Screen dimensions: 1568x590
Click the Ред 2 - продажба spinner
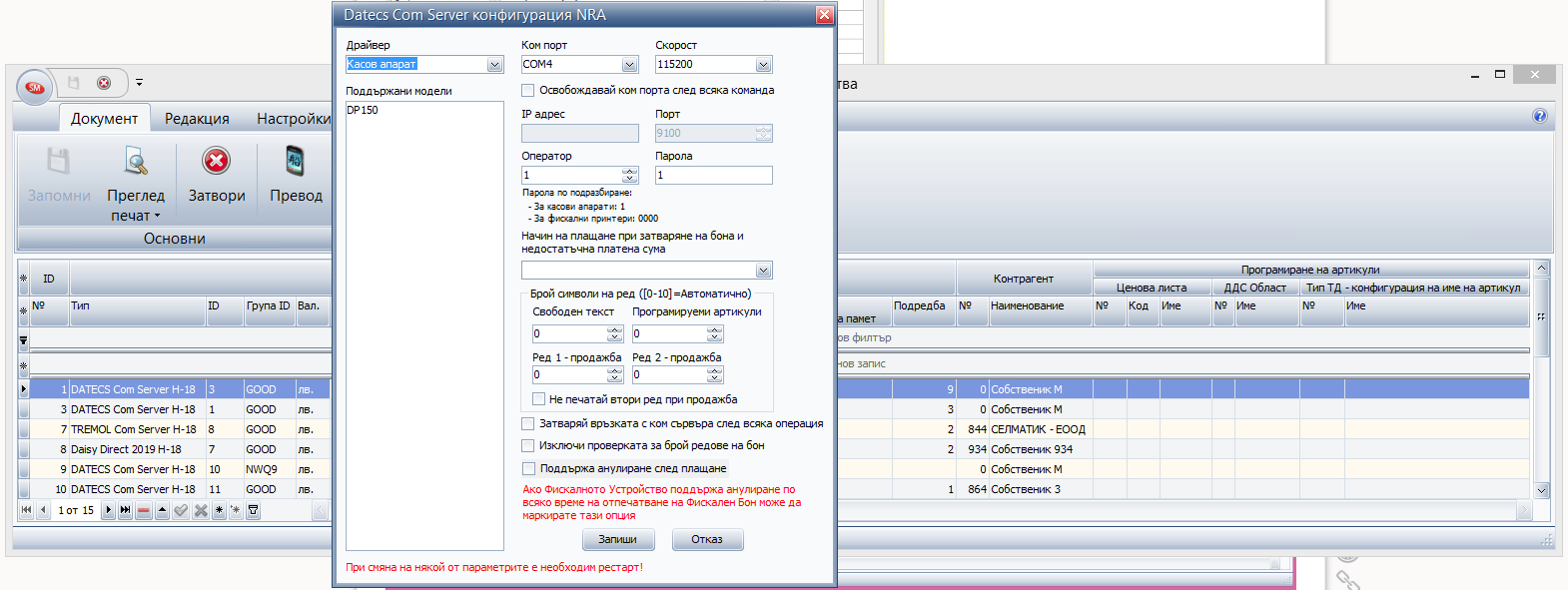(715, 374)
